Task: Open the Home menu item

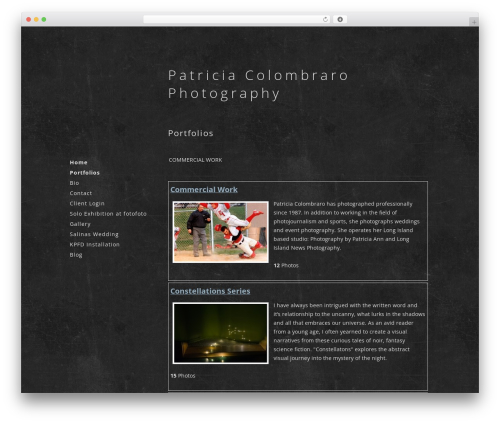Action: [78, 162]
